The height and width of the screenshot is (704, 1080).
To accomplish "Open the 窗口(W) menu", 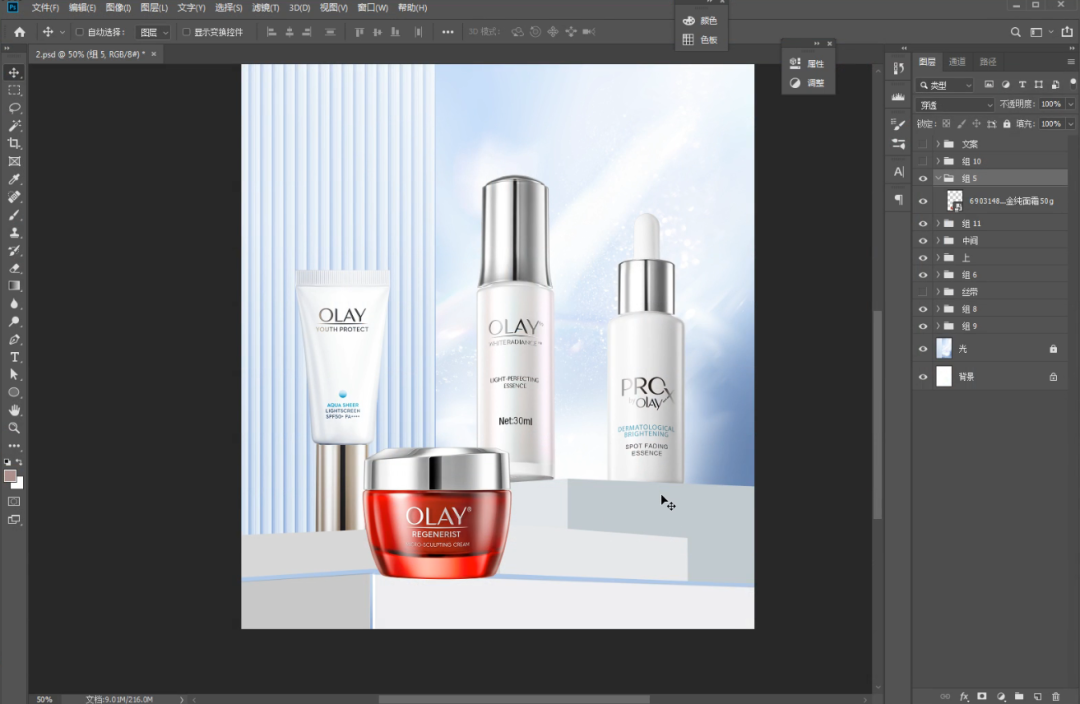I will 373,8.
